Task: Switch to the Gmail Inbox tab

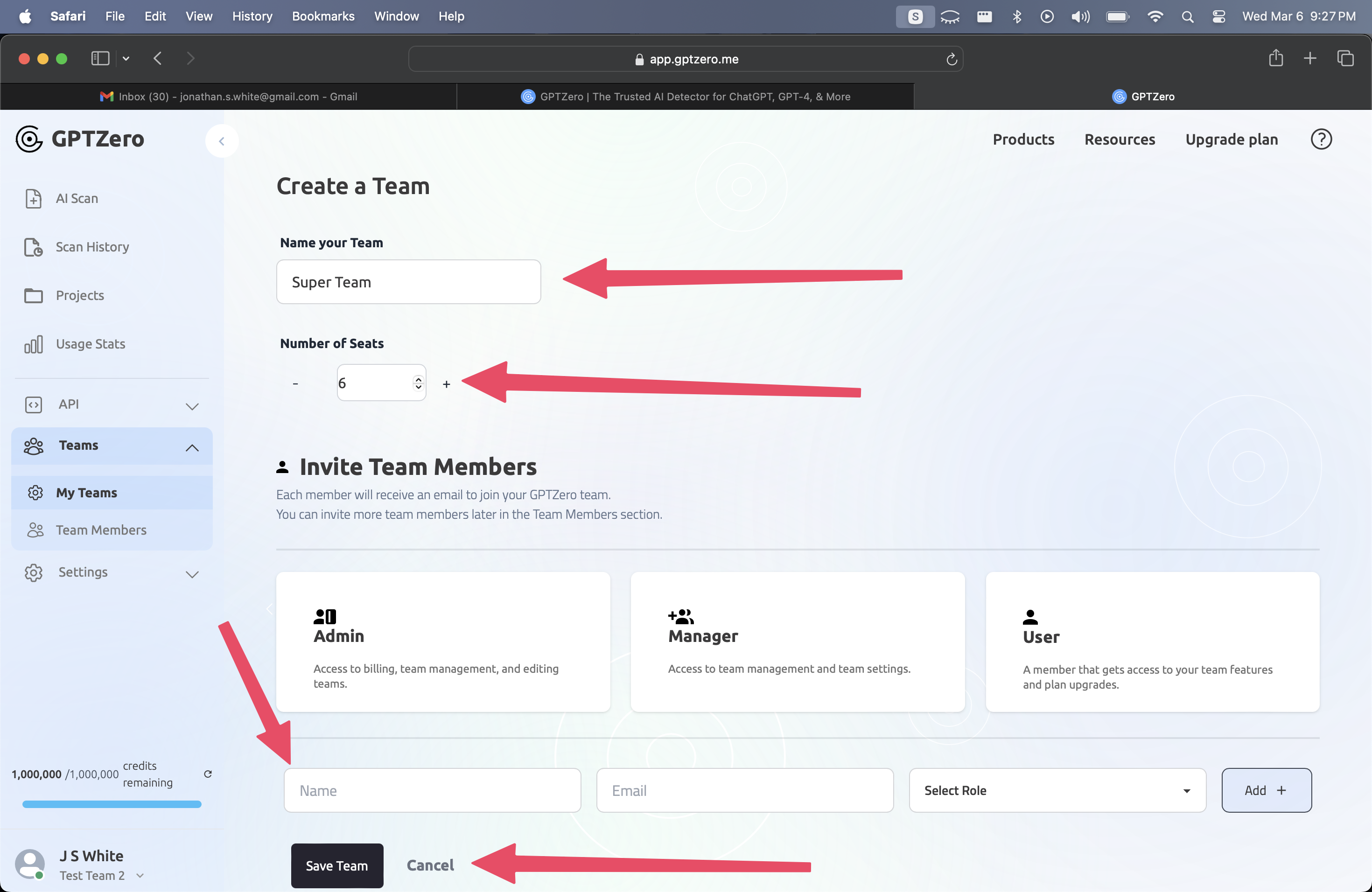Action: (228, 96)
